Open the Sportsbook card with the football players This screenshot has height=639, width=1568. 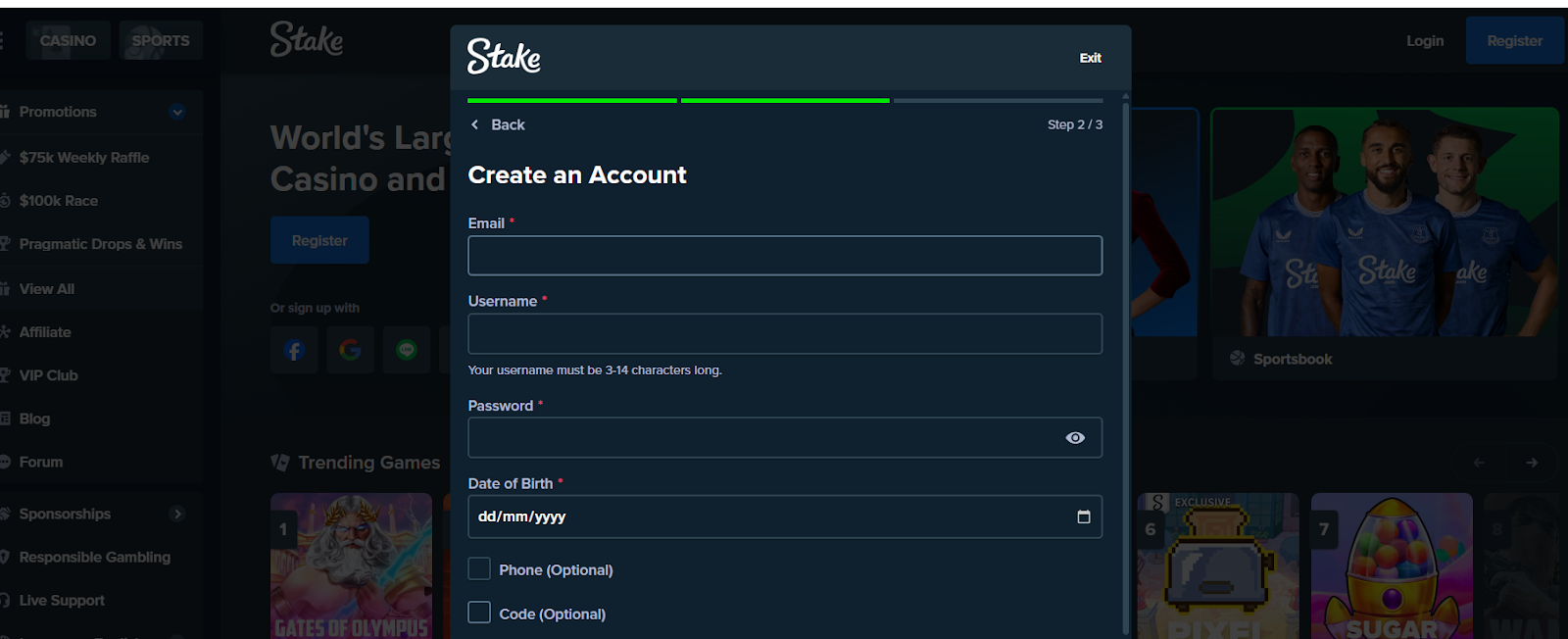click(1384, 243)
